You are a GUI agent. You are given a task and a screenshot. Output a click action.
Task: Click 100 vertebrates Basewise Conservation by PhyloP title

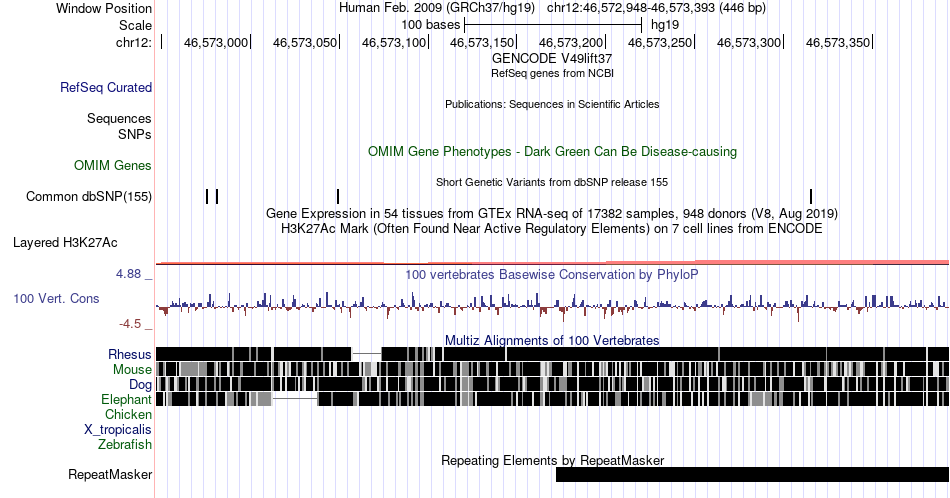(x=552, y=274)
